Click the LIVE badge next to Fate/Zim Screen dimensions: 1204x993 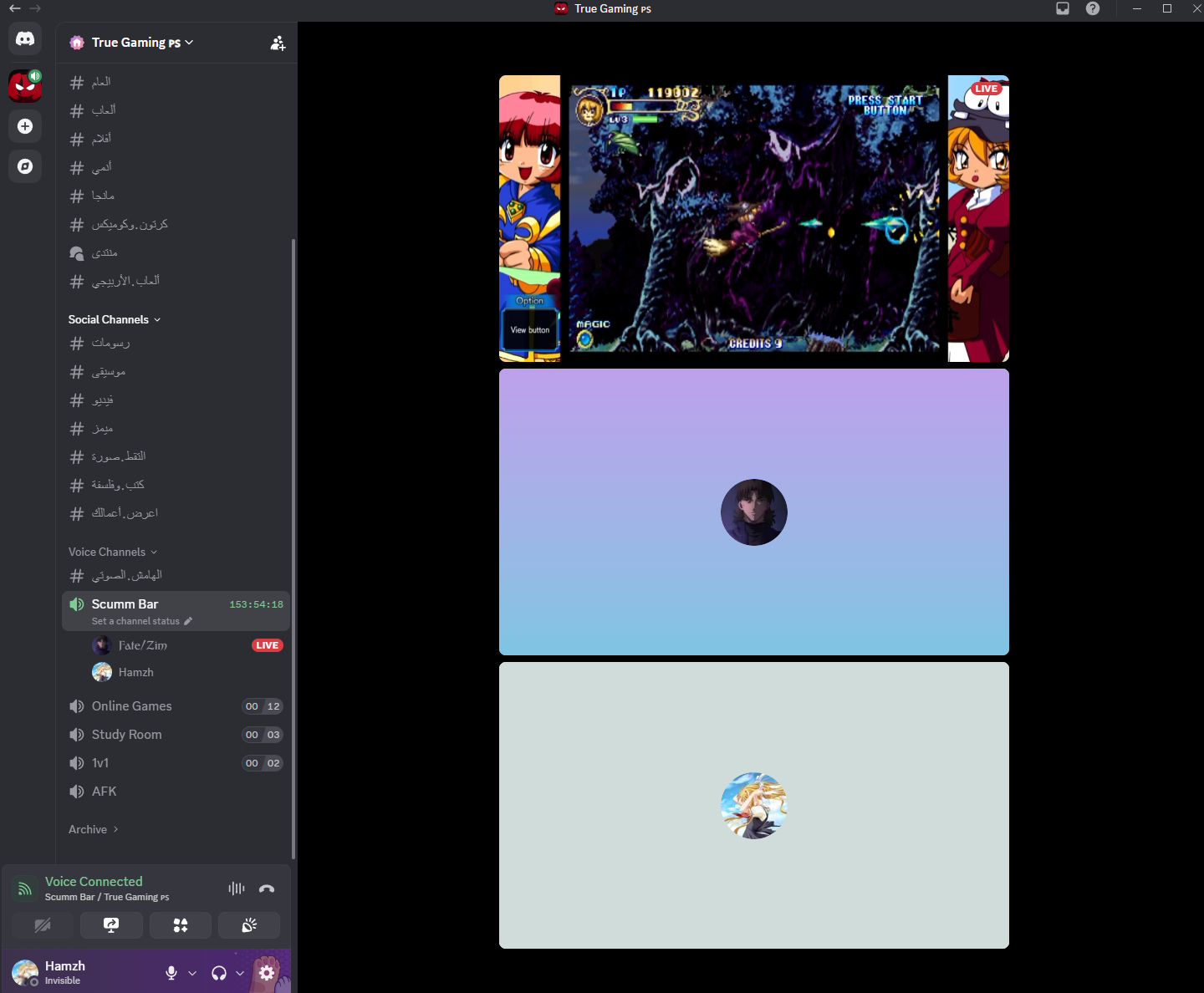pos(268,645)
